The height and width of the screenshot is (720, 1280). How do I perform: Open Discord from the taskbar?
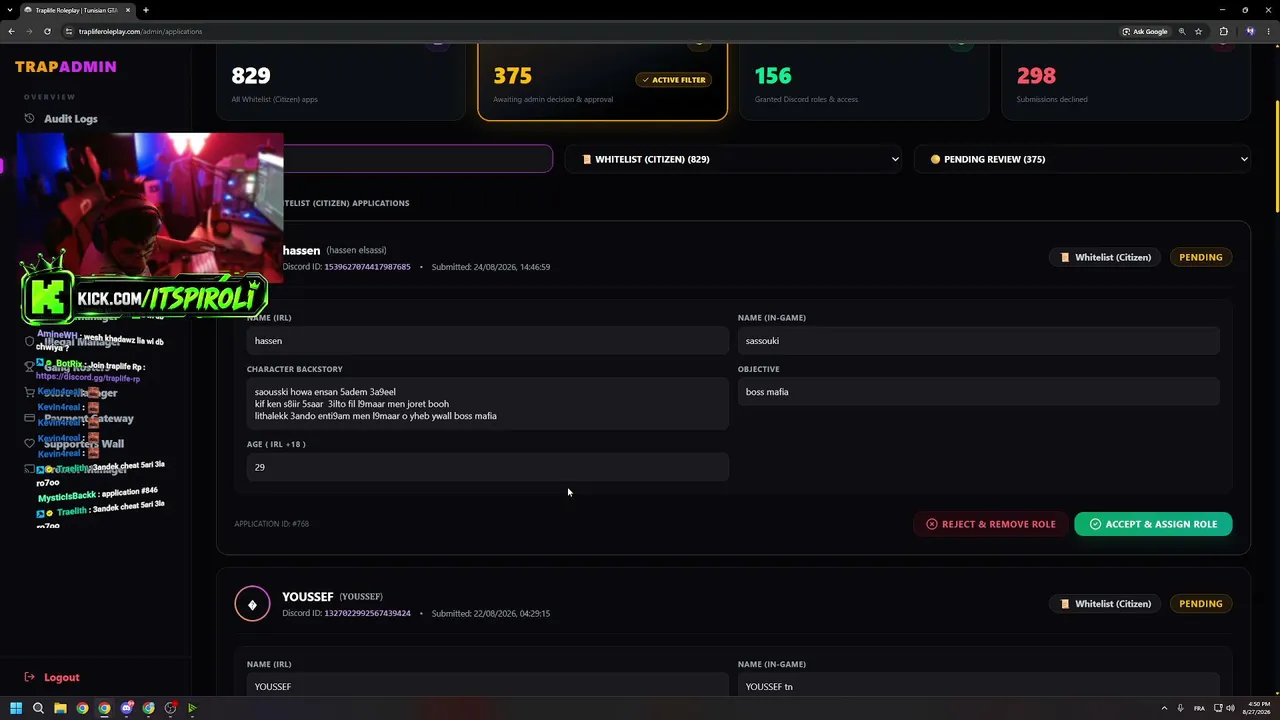pos(127,708)
